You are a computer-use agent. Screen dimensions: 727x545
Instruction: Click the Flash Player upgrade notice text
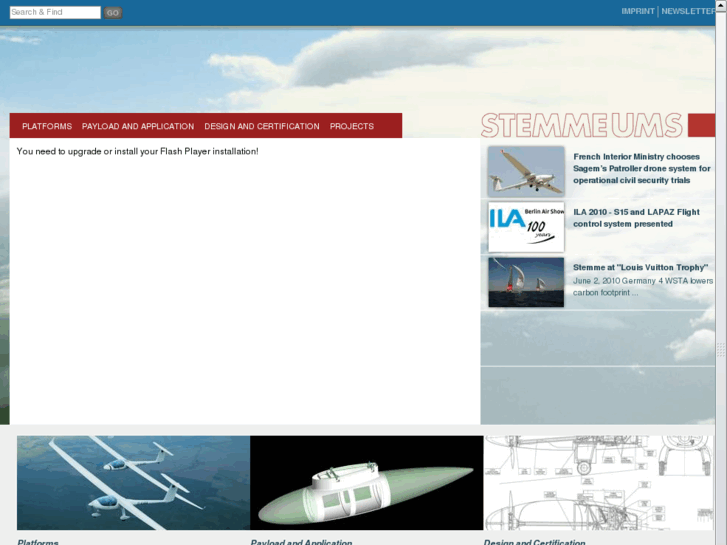(x=137, y=151)
